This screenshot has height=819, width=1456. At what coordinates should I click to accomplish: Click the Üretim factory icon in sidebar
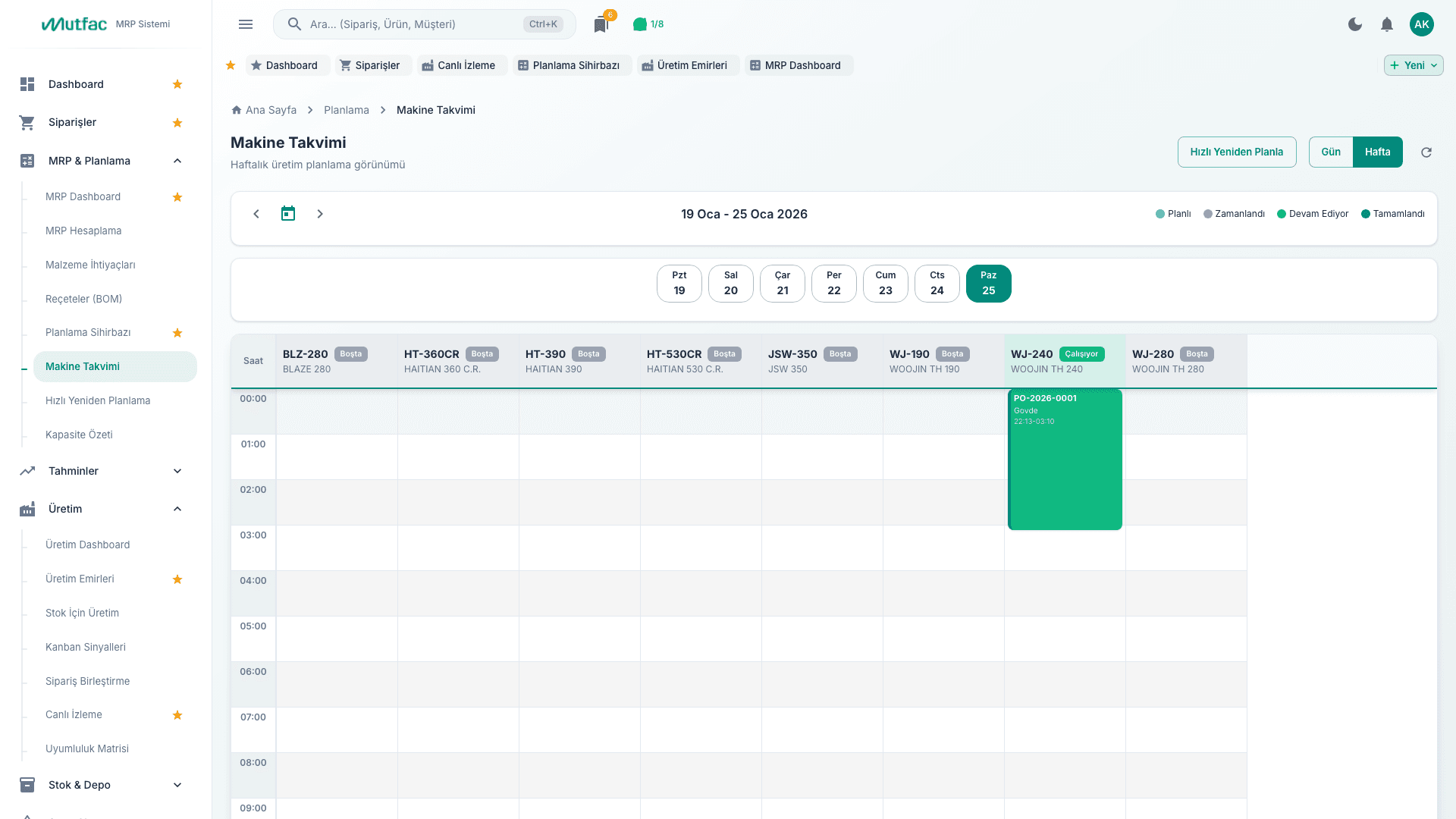pos(27,509)
